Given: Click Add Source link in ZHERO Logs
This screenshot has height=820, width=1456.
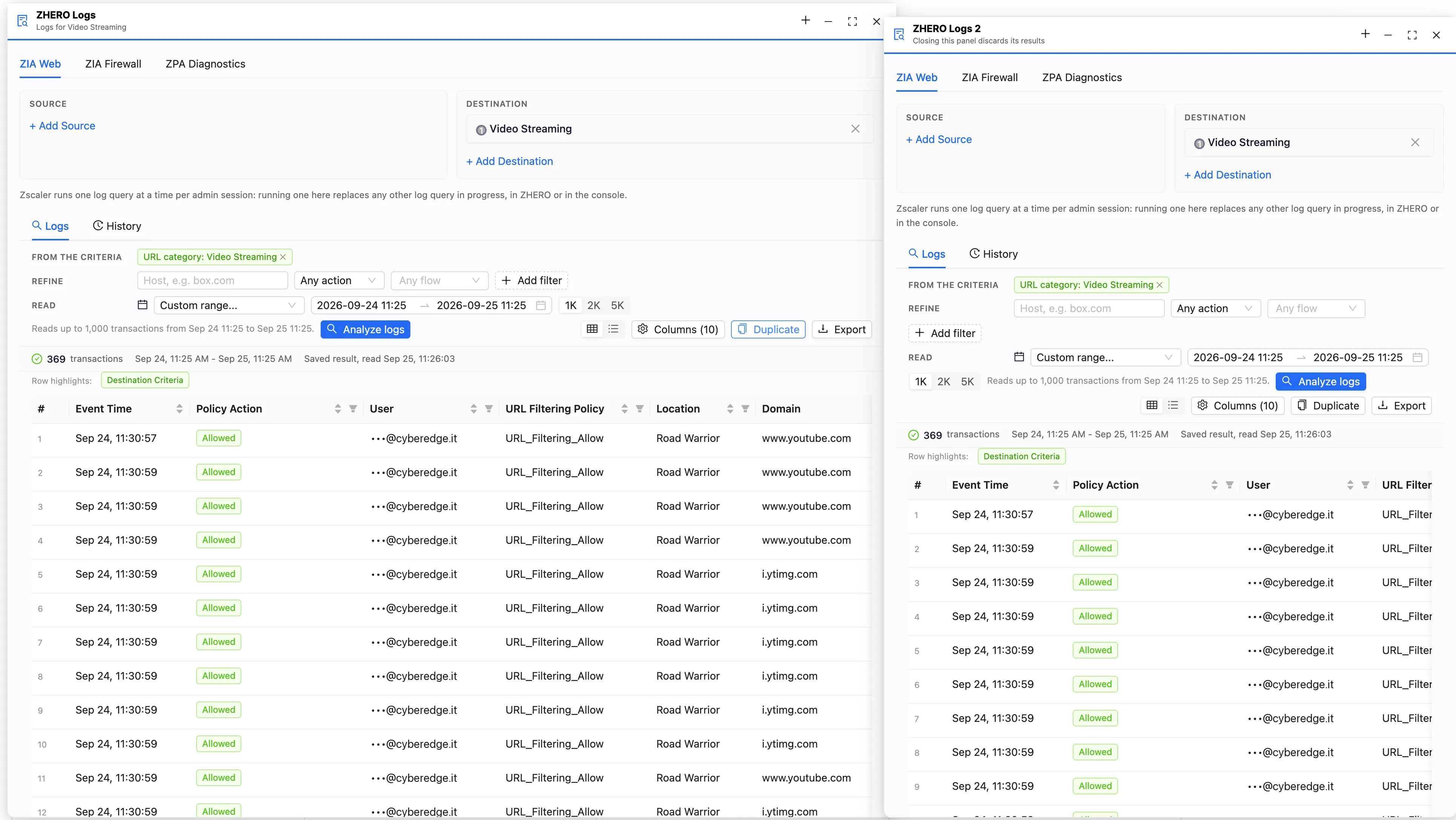Looking at the screenshot, I should (62, 126).
